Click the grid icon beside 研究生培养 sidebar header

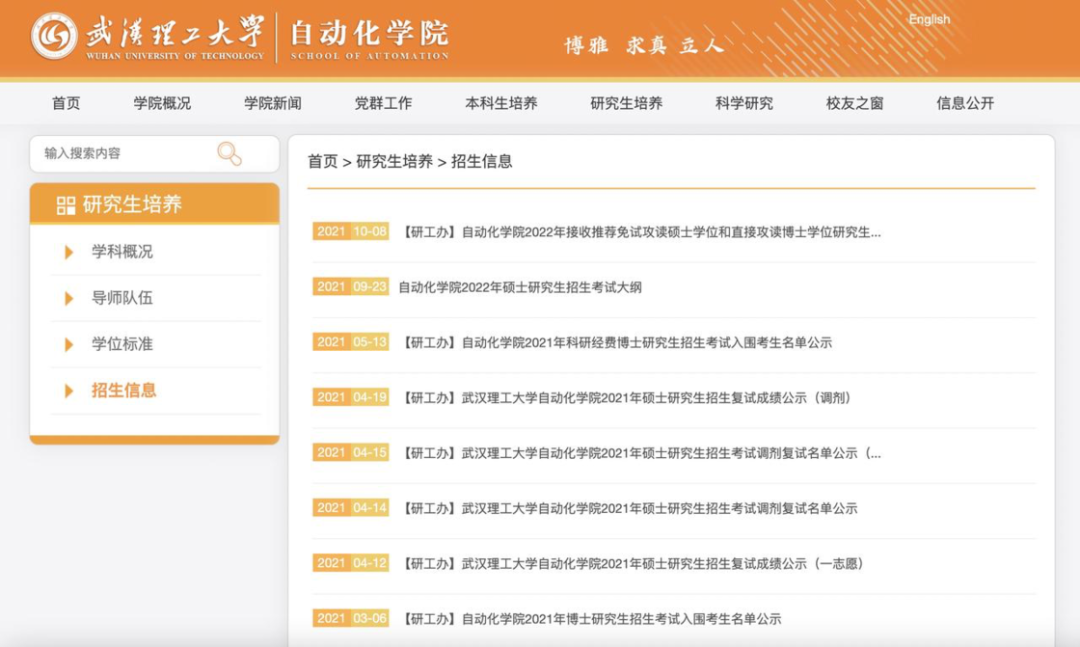tap(66, 205)
